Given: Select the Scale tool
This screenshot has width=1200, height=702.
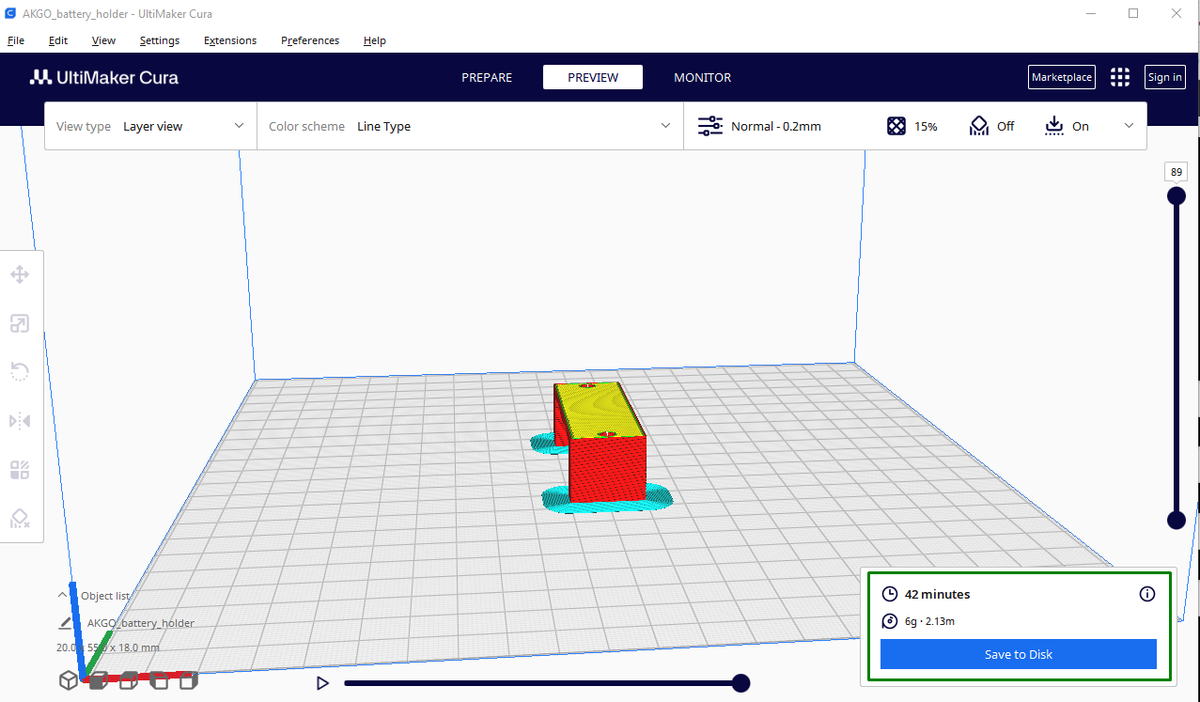Looking at the screenshot, I should coord(20,323).
